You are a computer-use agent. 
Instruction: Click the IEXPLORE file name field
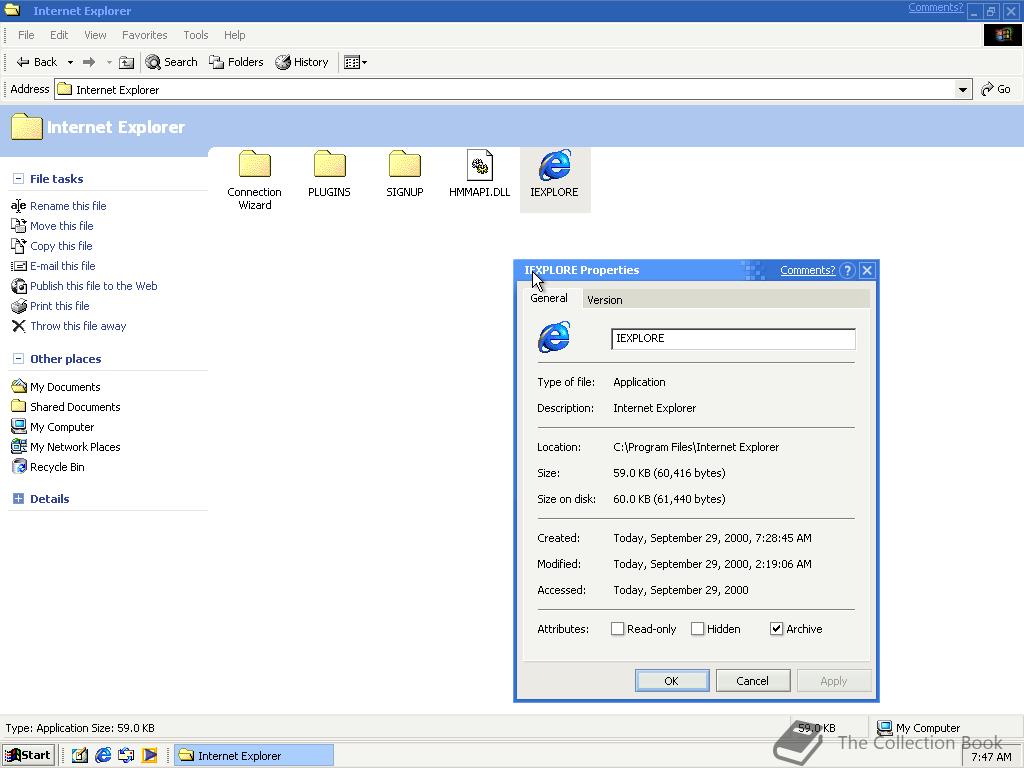pyautogui.click(x=733, y=338)
